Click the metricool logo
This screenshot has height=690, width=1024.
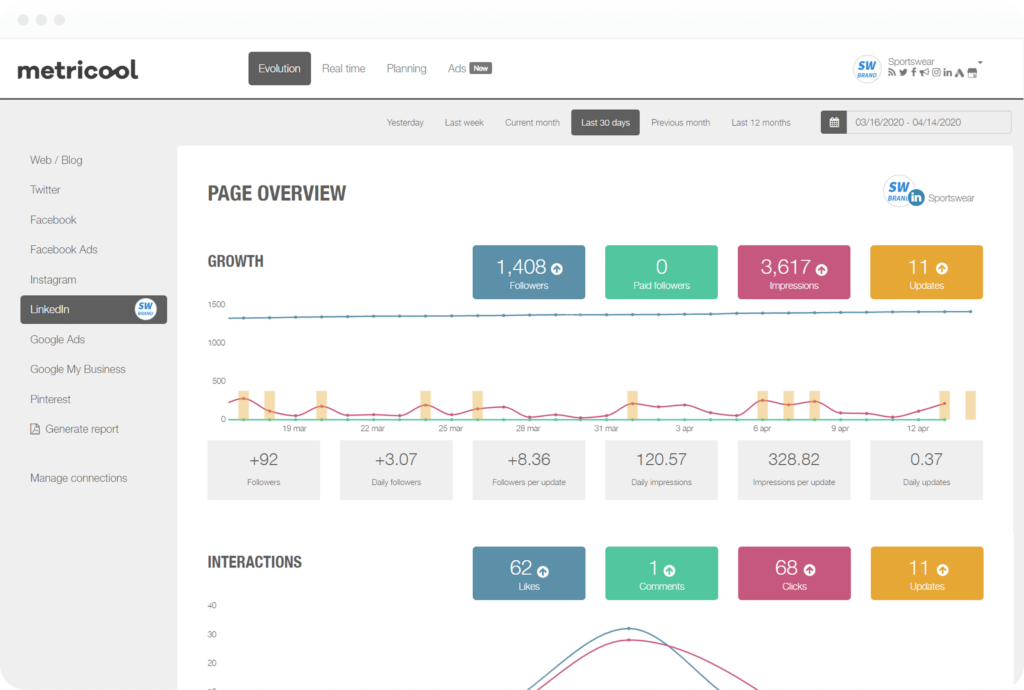coord(78,69)
